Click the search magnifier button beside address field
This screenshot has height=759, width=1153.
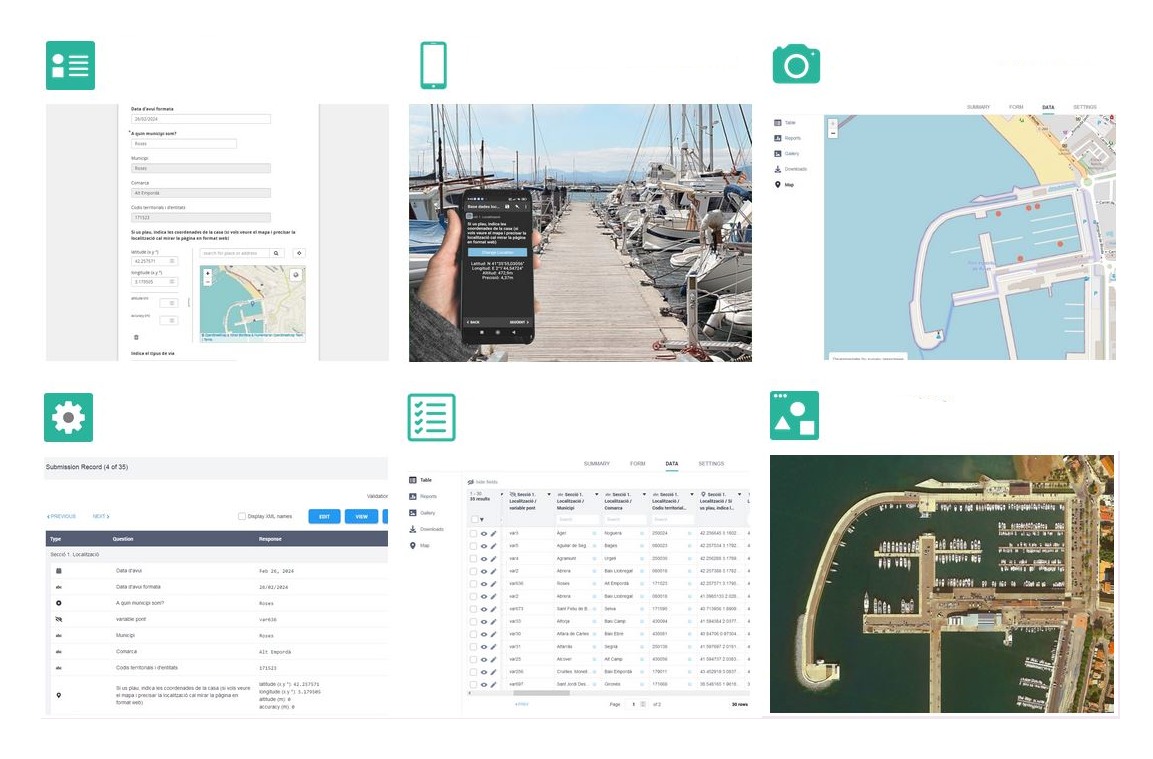click(x=277, y=254)
